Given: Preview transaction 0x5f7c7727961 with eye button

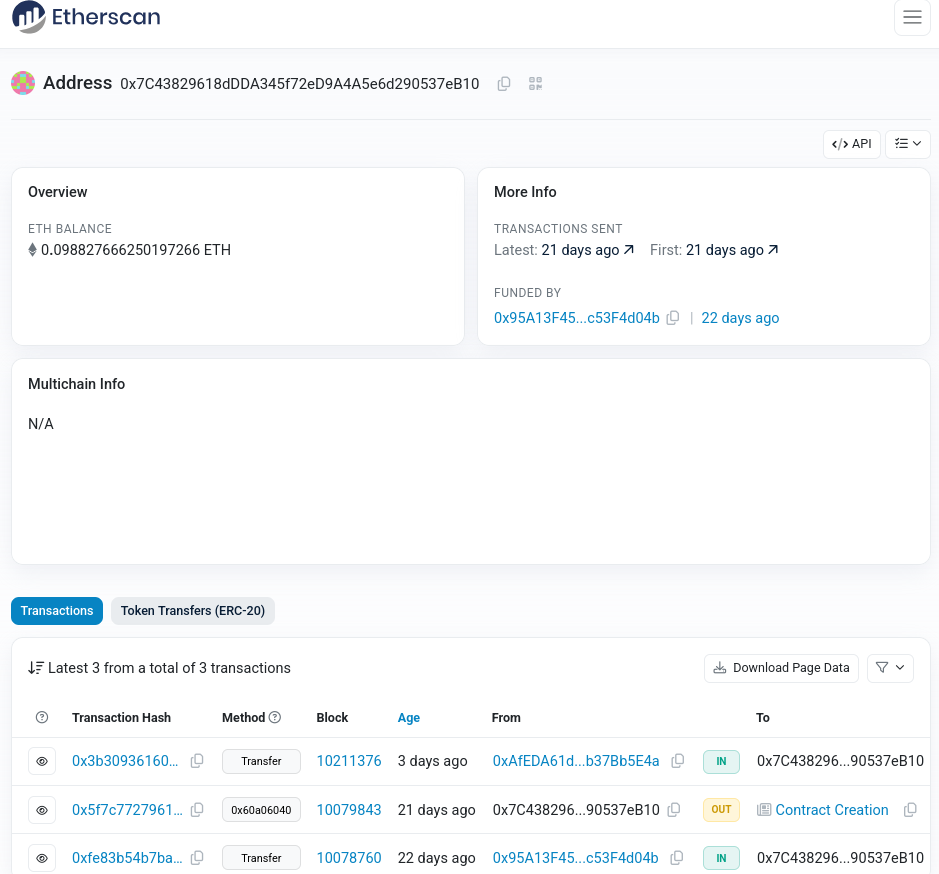Looking at the screenshot, I should click(42, 811).
